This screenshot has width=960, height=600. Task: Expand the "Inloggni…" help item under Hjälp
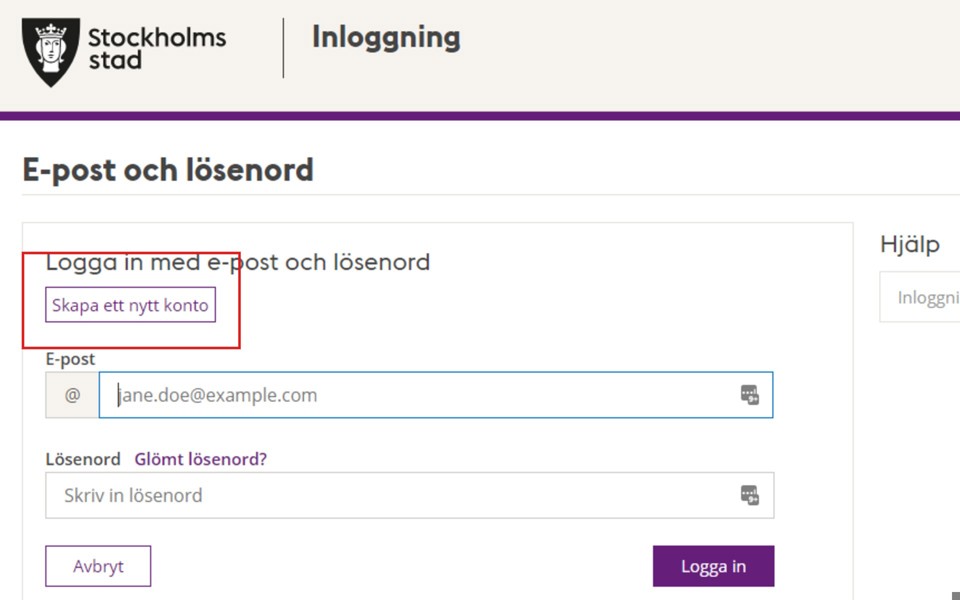(x=925, y=298)
